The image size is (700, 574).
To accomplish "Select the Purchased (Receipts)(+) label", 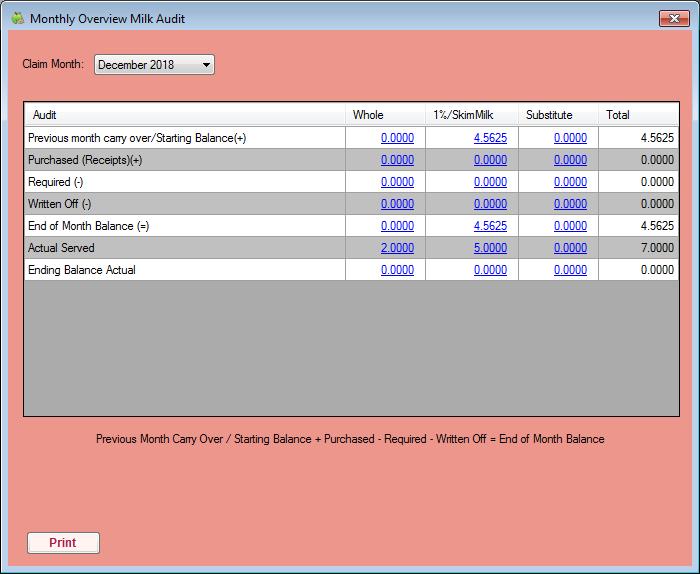I will coord(85,160).
